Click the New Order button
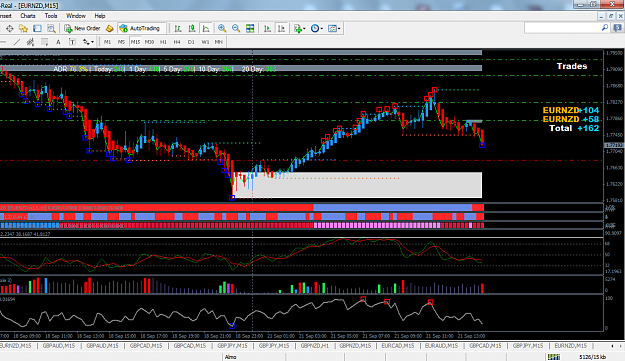The image size is (625, 361). point(83,28)
